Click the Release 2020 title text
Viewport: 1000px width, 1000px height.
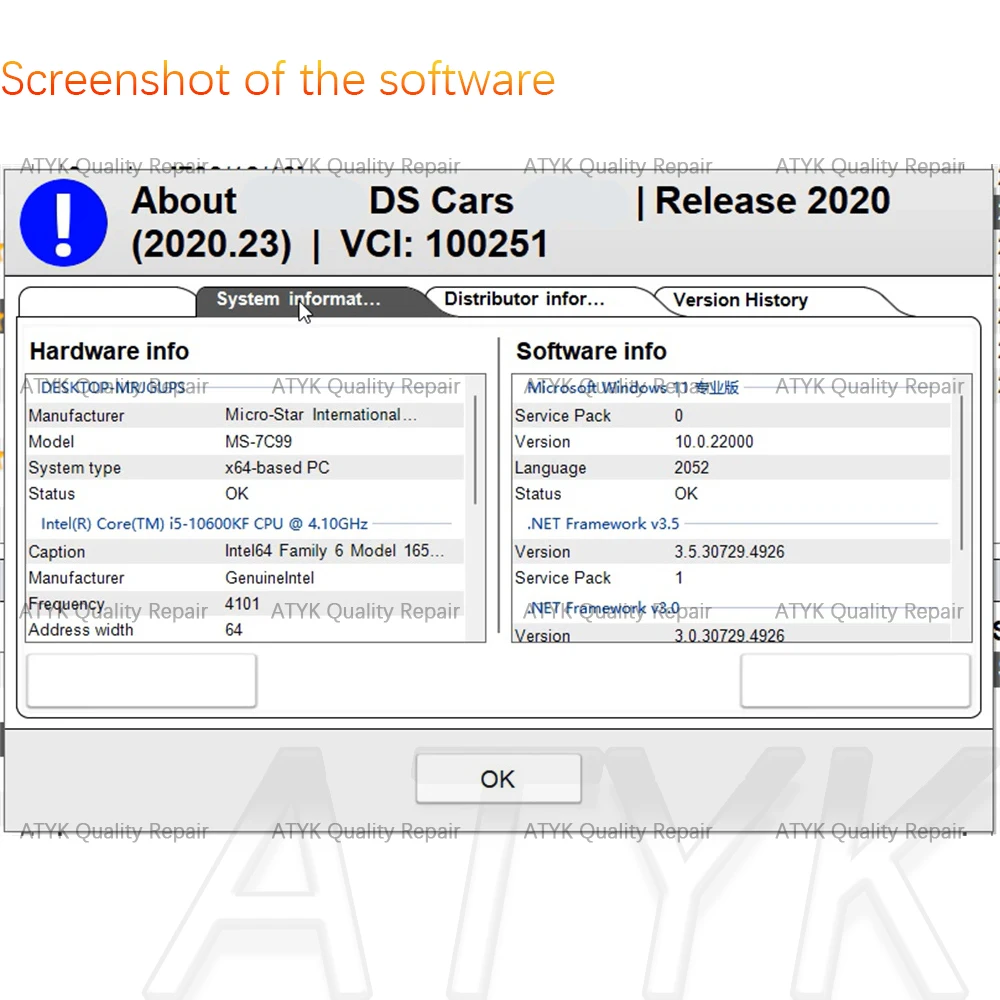click(x=772, y=201)
